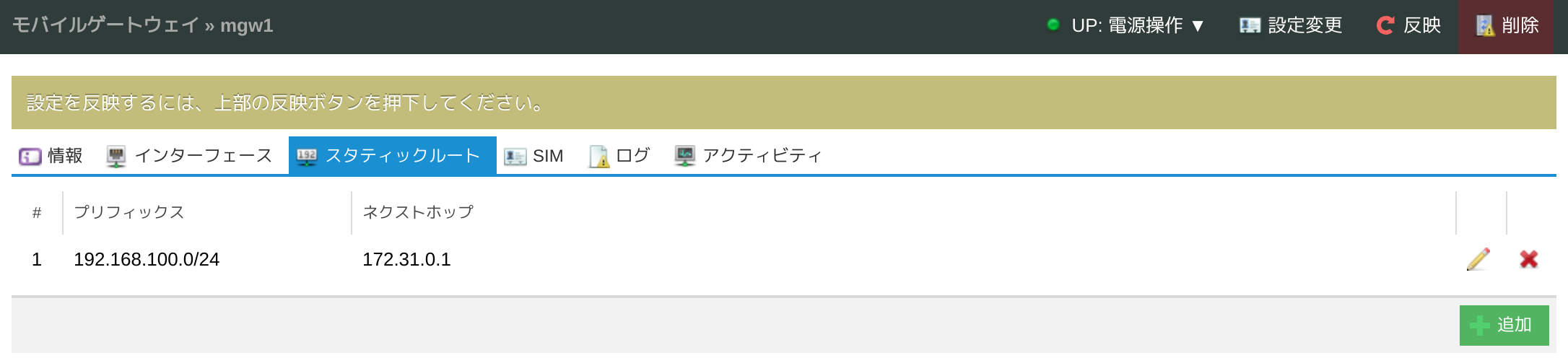Click the green UP status indicator
Viewport: 1568px width, 358px height.
(1053, 25)
